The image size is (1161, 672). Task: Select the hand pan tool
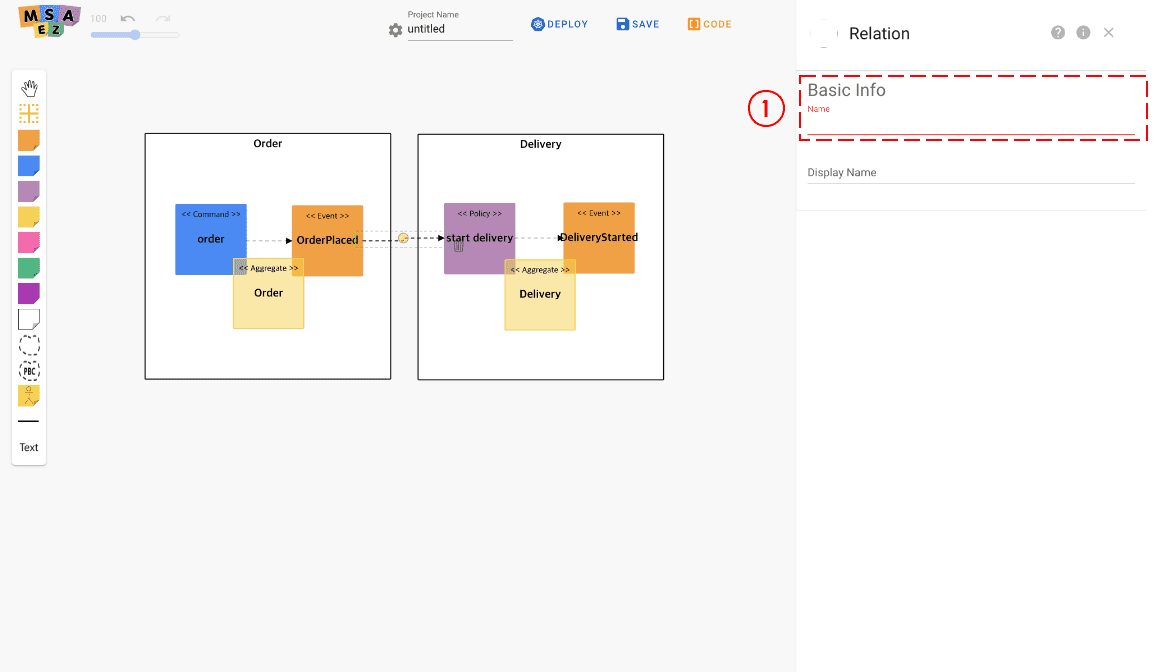pos(29,88)
